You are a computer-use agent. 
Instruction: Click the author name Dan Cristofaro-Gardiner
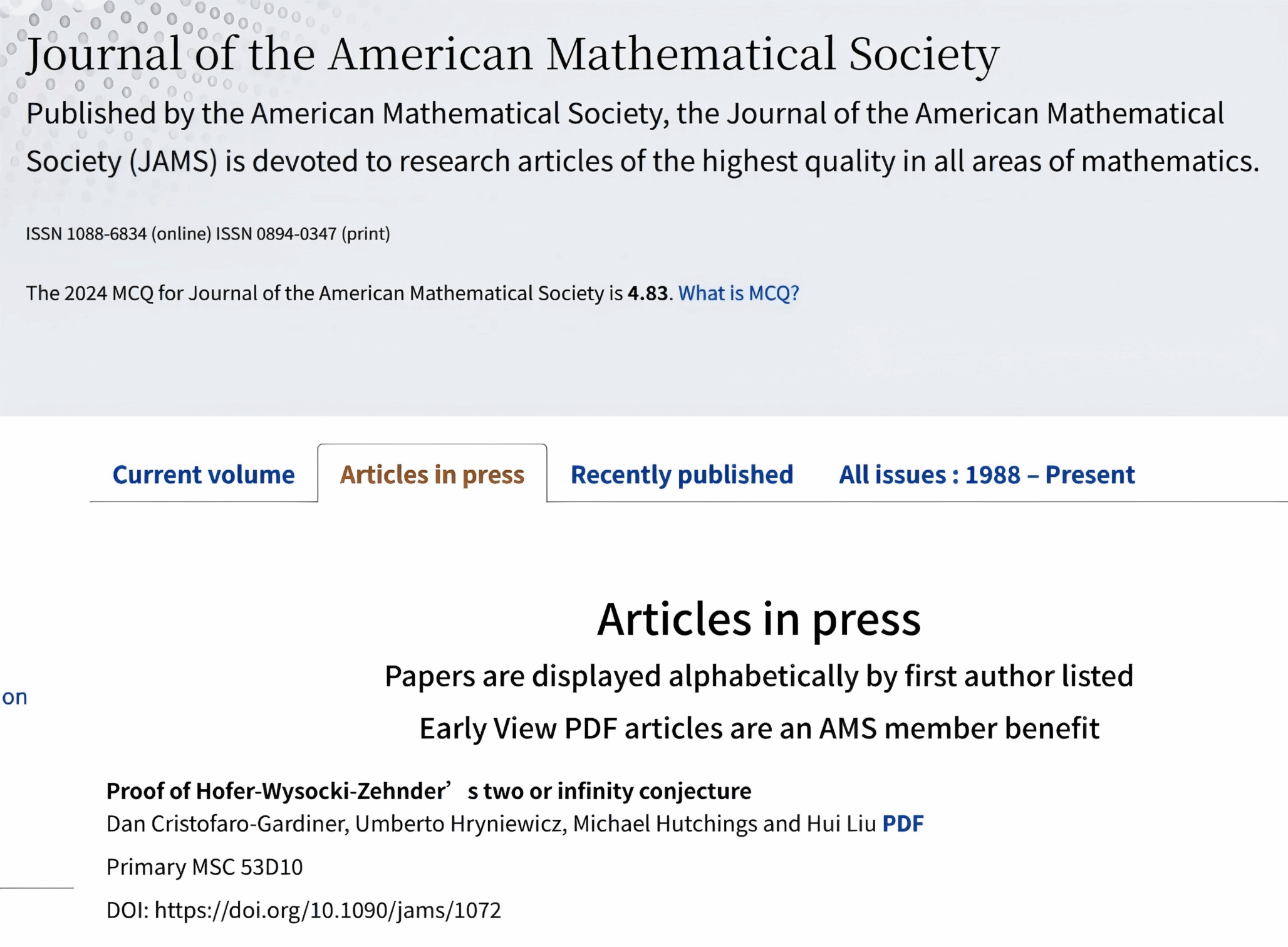point(227,823)
